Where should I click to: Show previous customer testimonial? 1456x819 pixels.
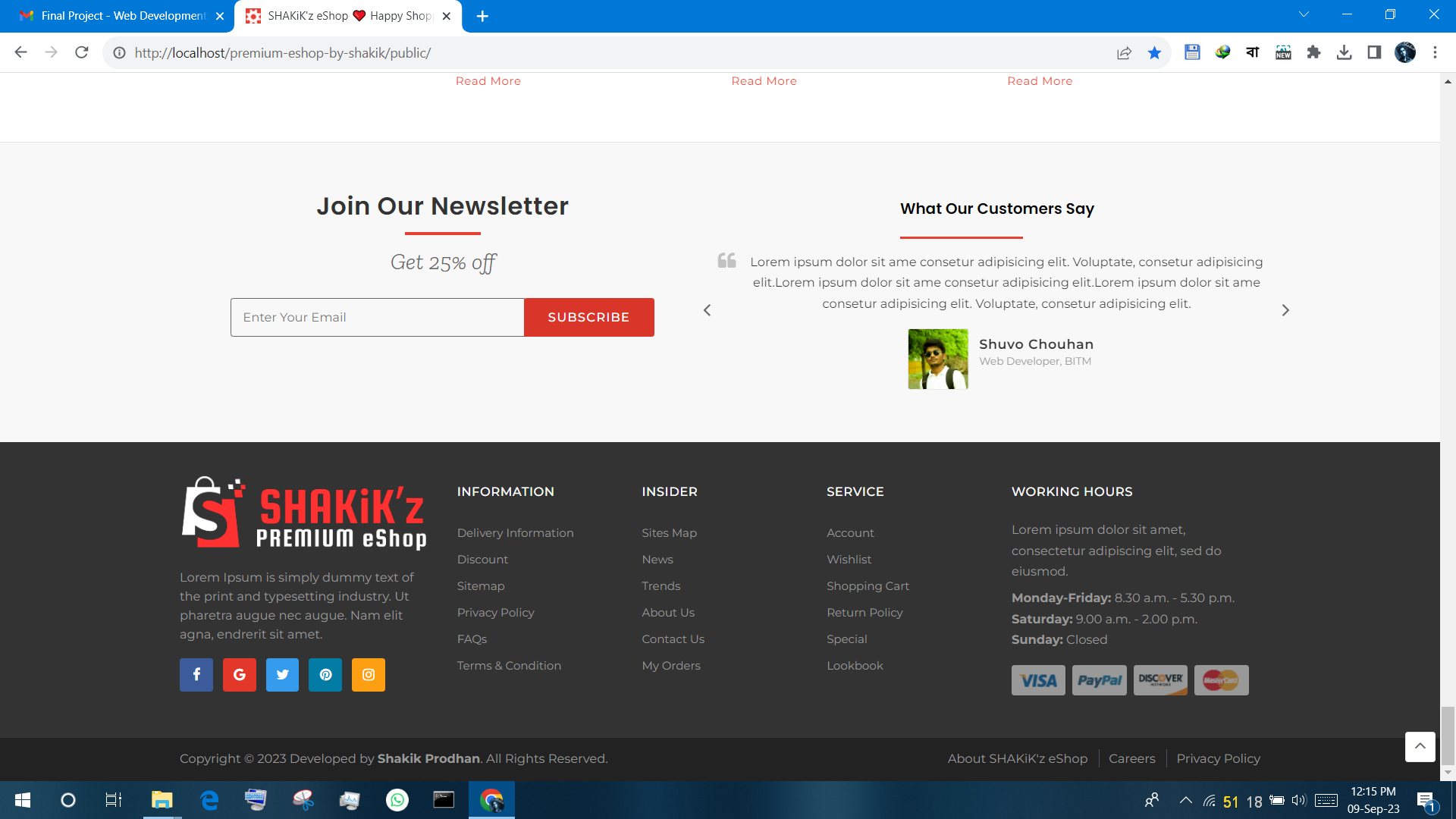pos(707,310)
